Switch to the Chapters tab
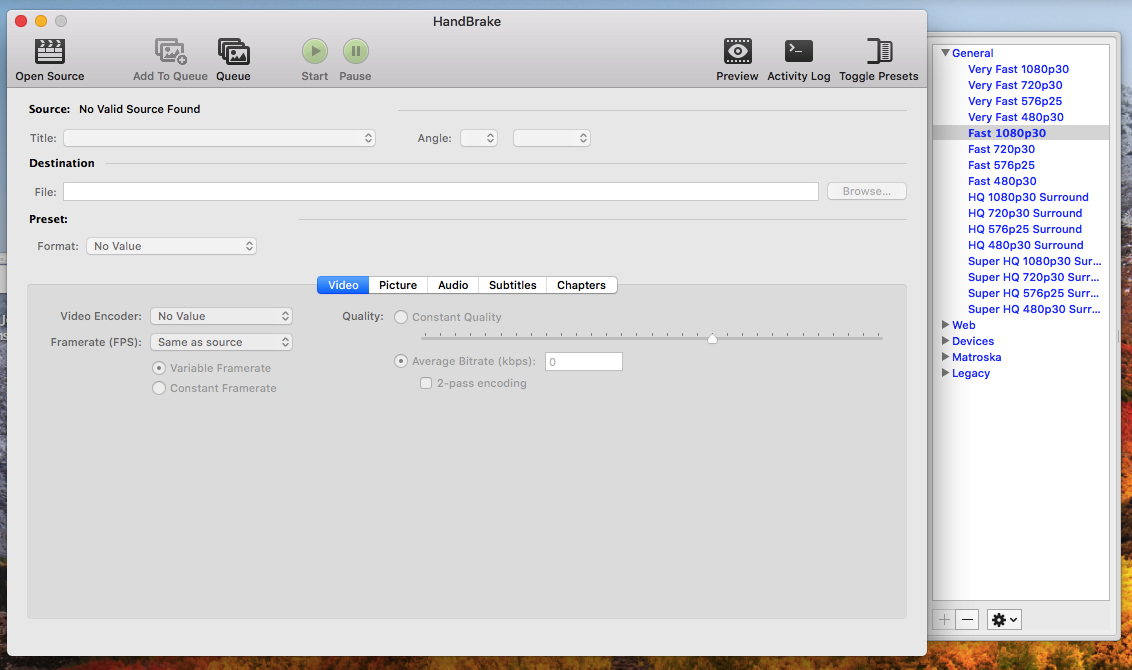1132x670 pixels. (581, 285)
